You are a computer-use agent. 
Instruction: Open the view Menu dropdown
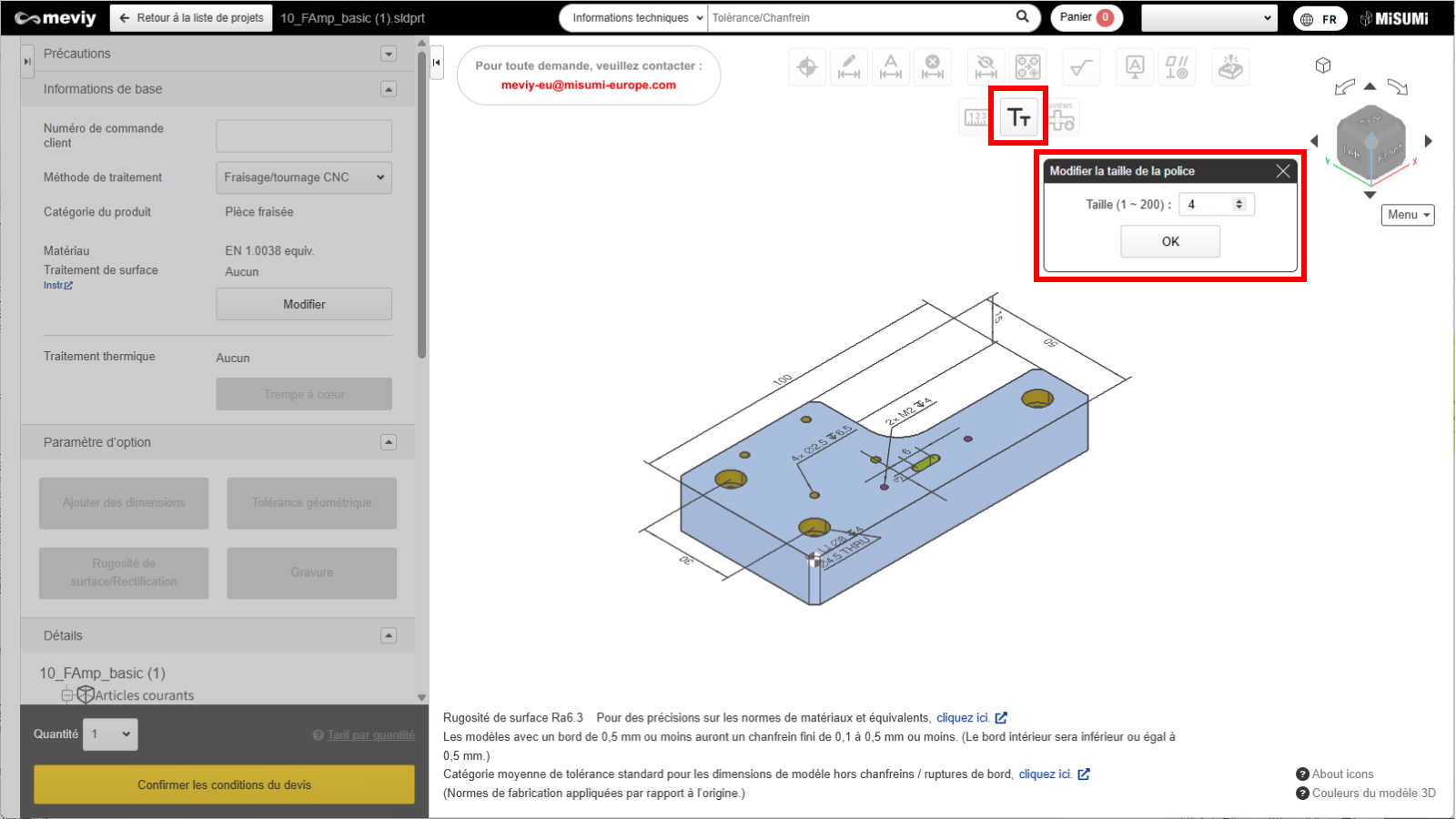[1408, 215]
